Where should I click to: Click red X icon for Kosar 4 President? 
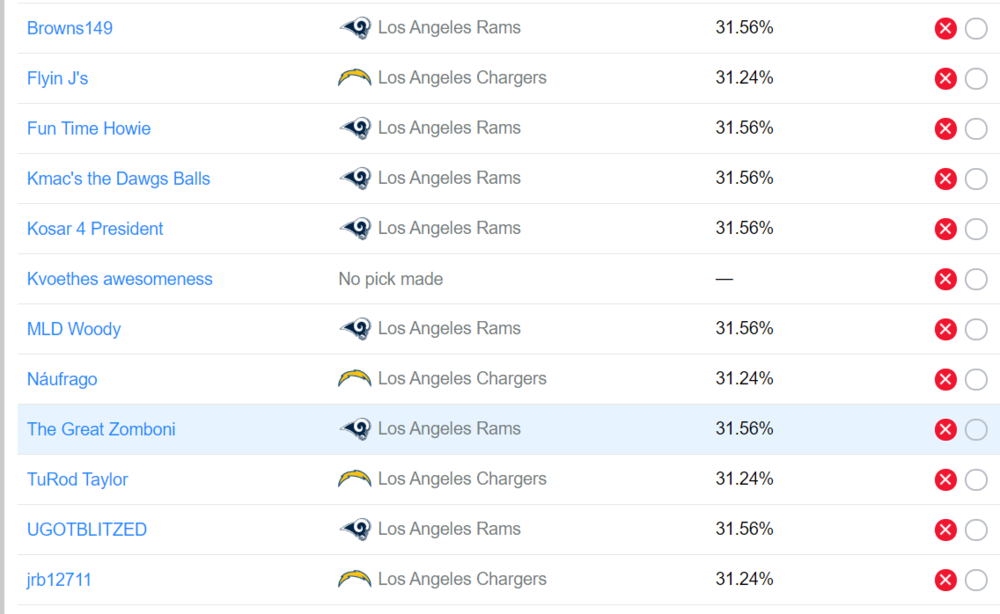click(x=945, y=229)
